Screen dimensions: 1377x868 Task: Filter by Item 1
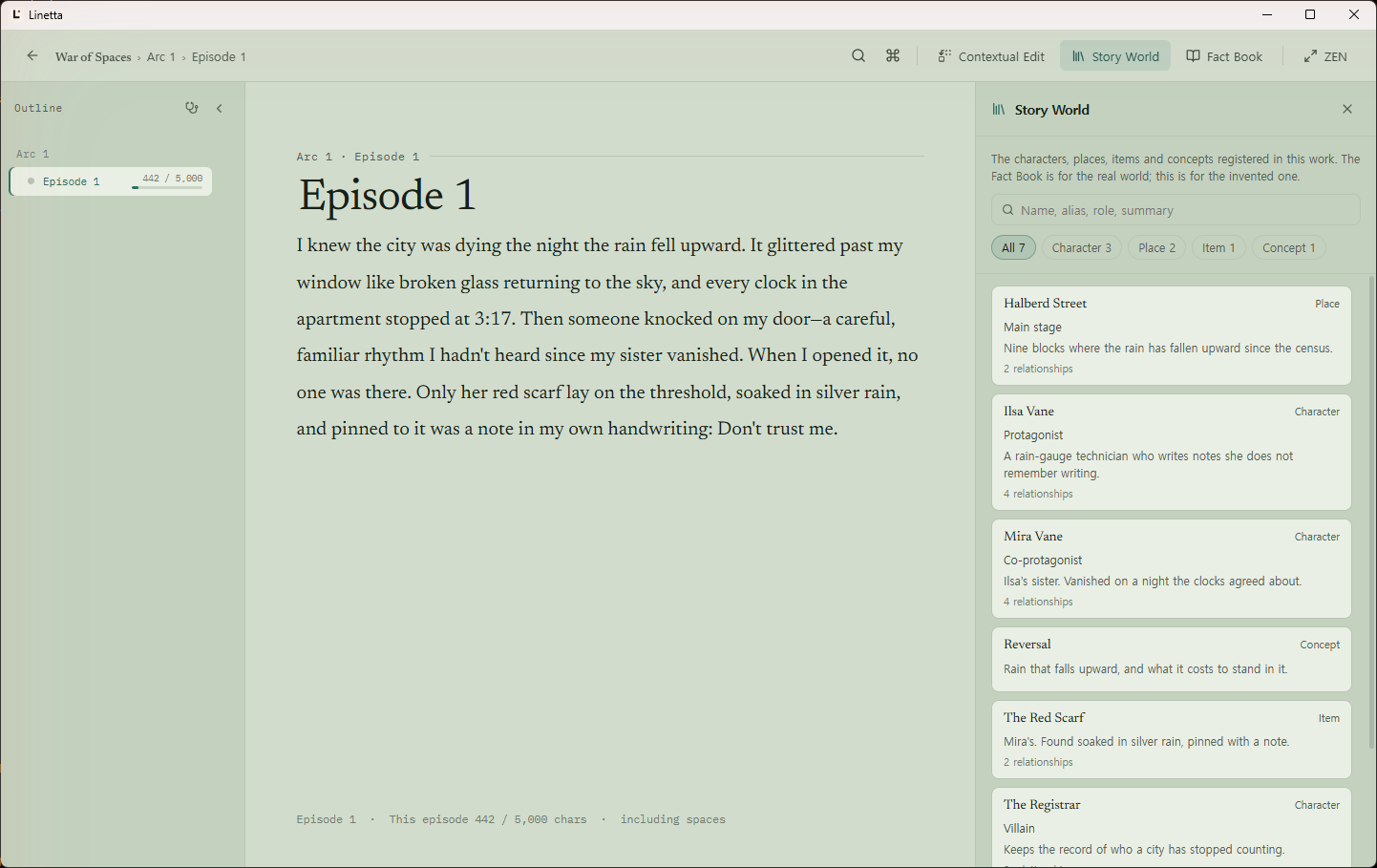pos(1218,247)
